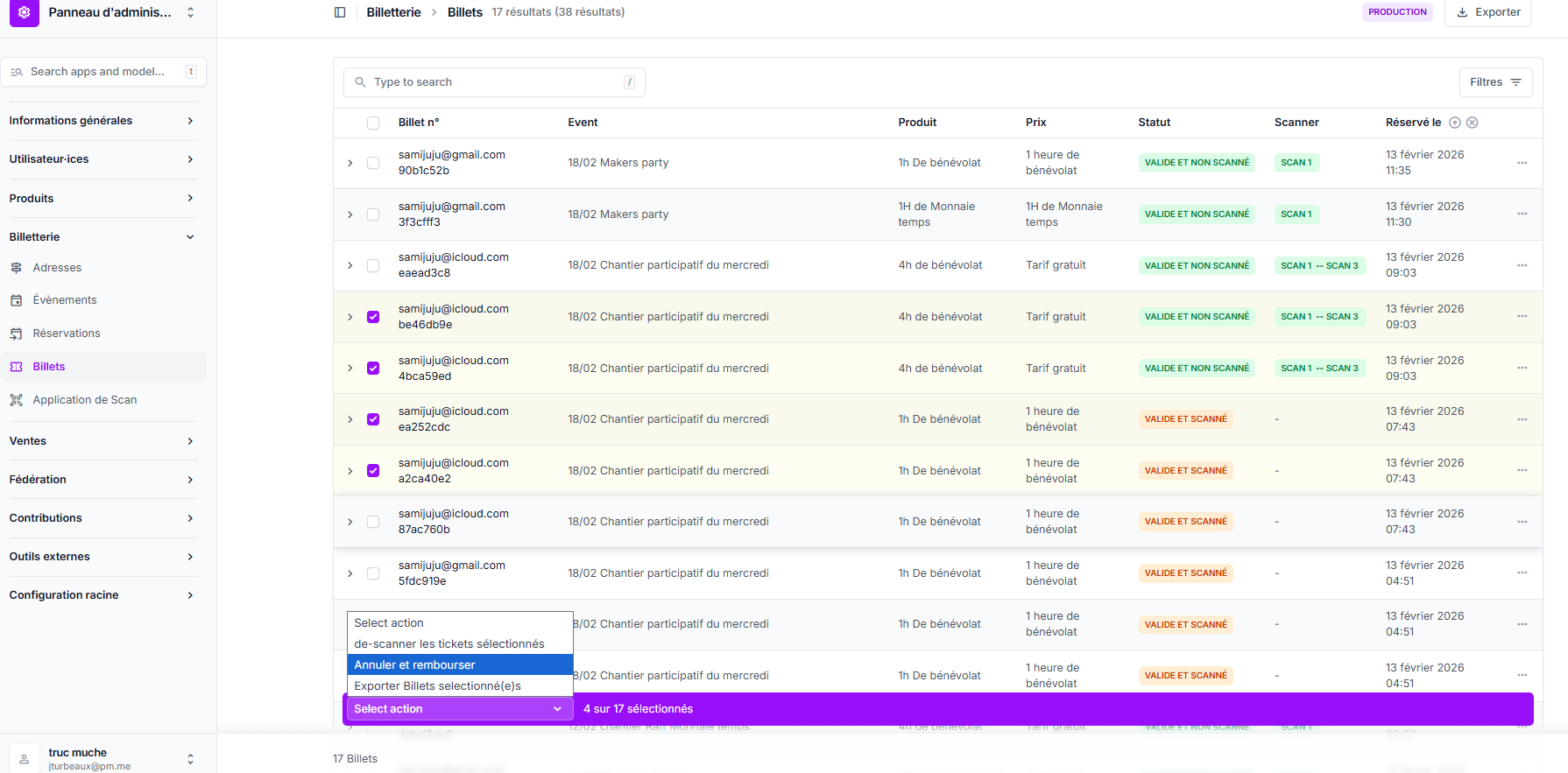The image size is (1568, 773).
Task: Expand row details for ticket eaead3c8
Action: [x=350, y=265]
